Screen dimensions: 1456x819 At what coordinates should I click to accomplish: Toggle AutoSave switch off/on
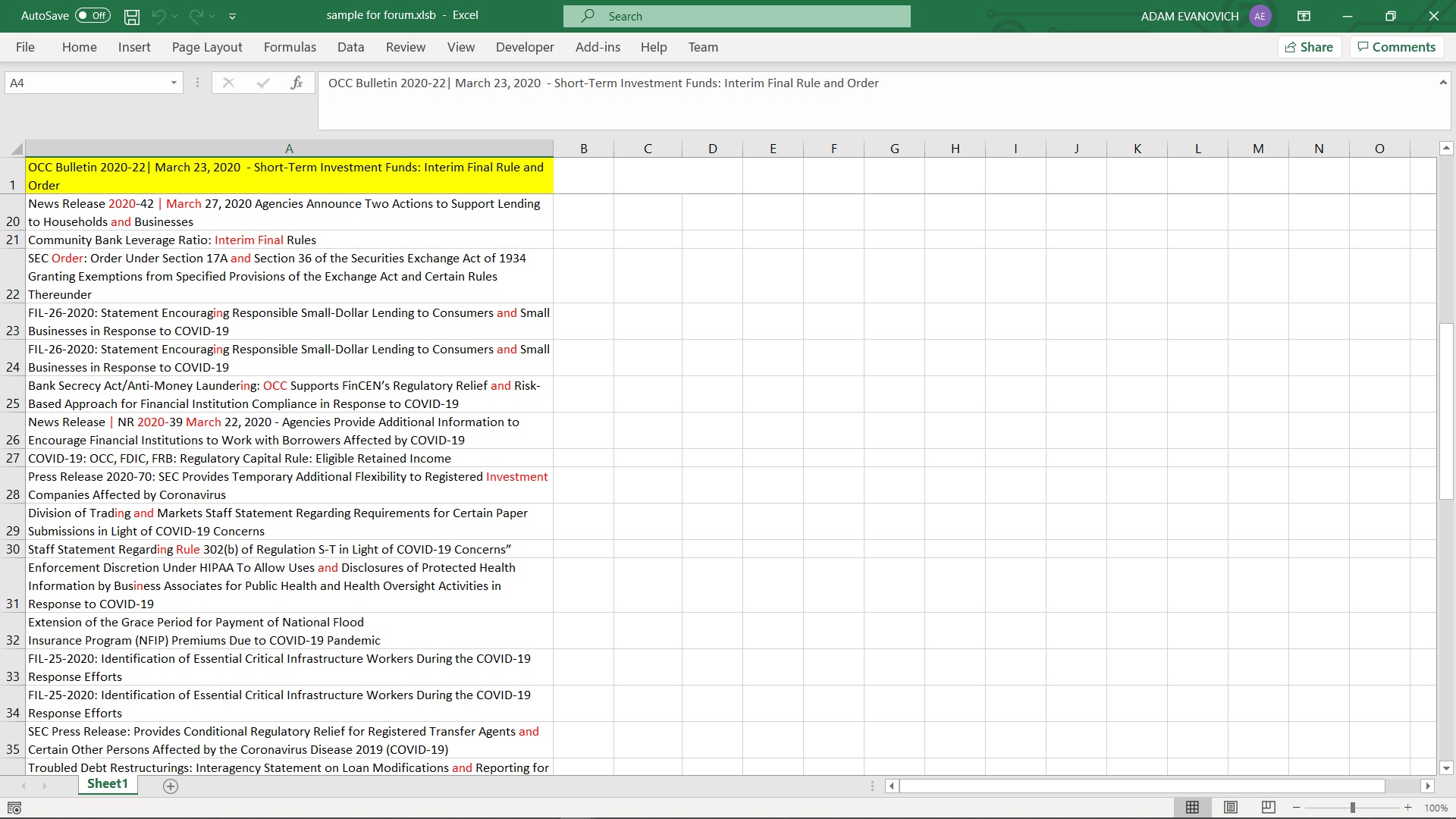pos(93,16)
